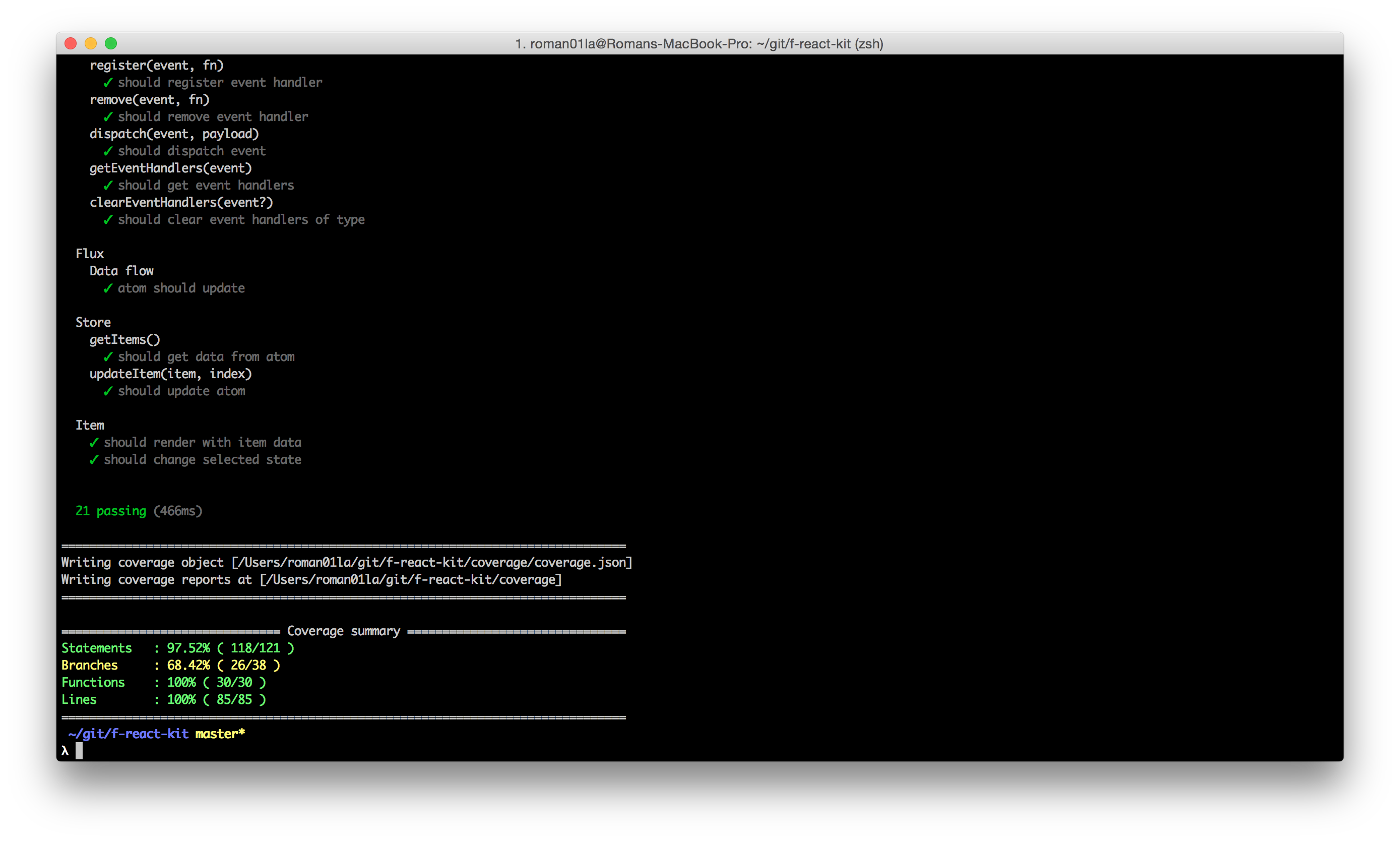The width and height of the screenshot is (1400, 842).
Task: Click the green zoom window button
Action: 111,44
